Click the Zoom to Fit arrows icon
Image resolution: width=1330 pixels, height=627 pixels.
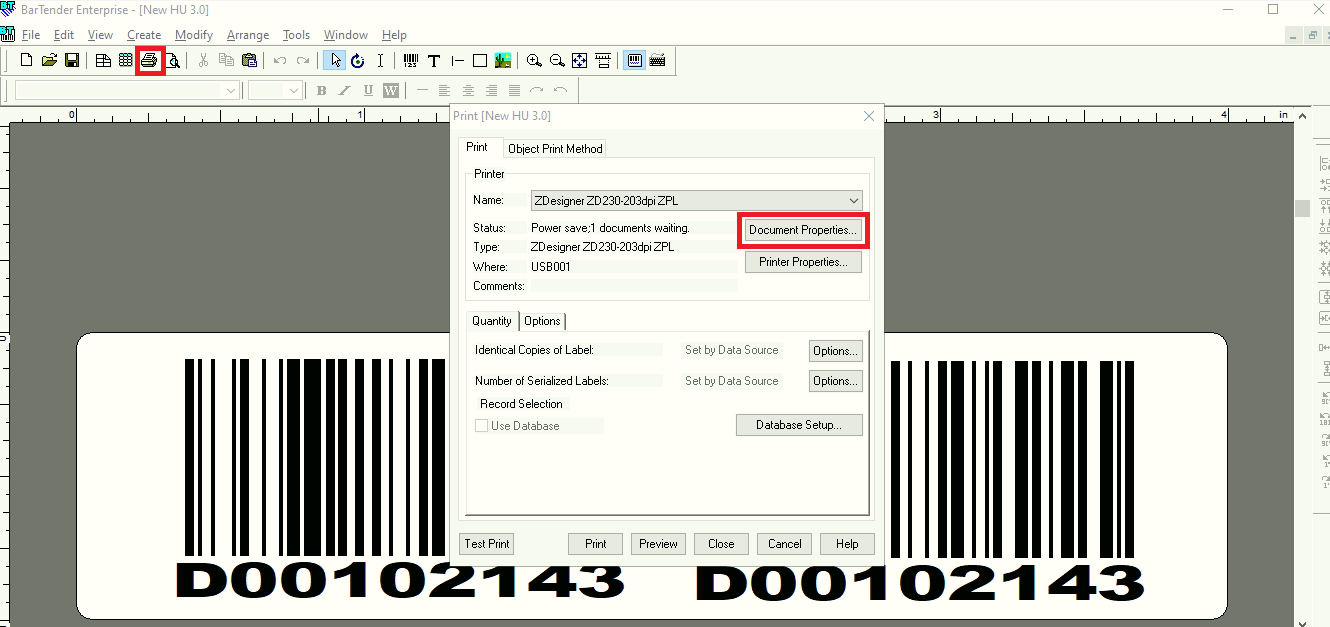click(580, 61)
